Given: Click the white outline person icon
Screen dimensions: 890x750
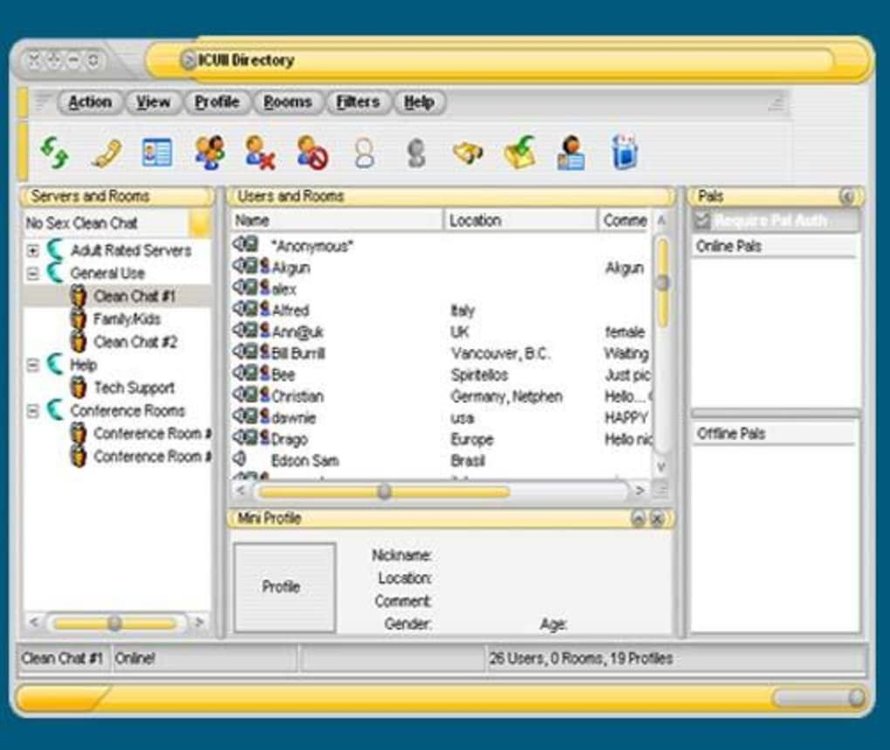Looking at the screenshot, I should [364, 153].
